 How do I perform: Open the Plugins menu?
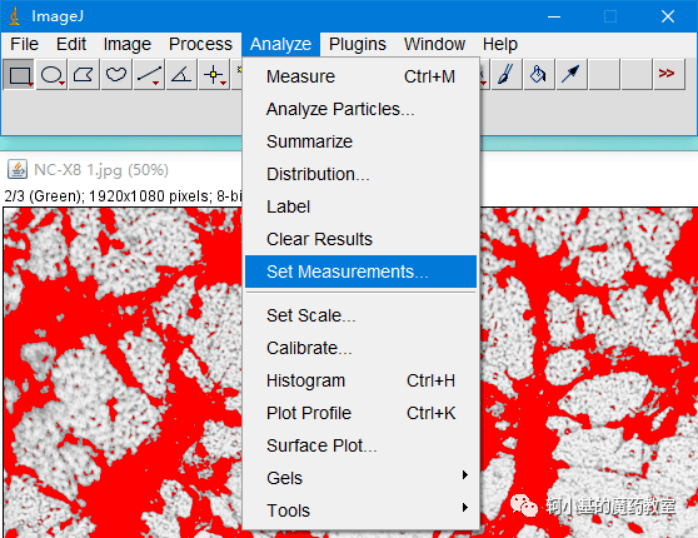pos(357,44)
